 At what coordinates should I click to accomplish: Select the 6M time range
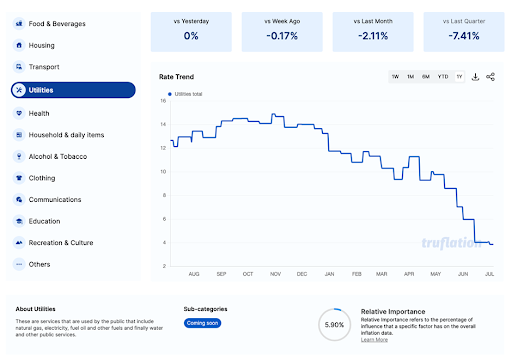click(426, 77)
